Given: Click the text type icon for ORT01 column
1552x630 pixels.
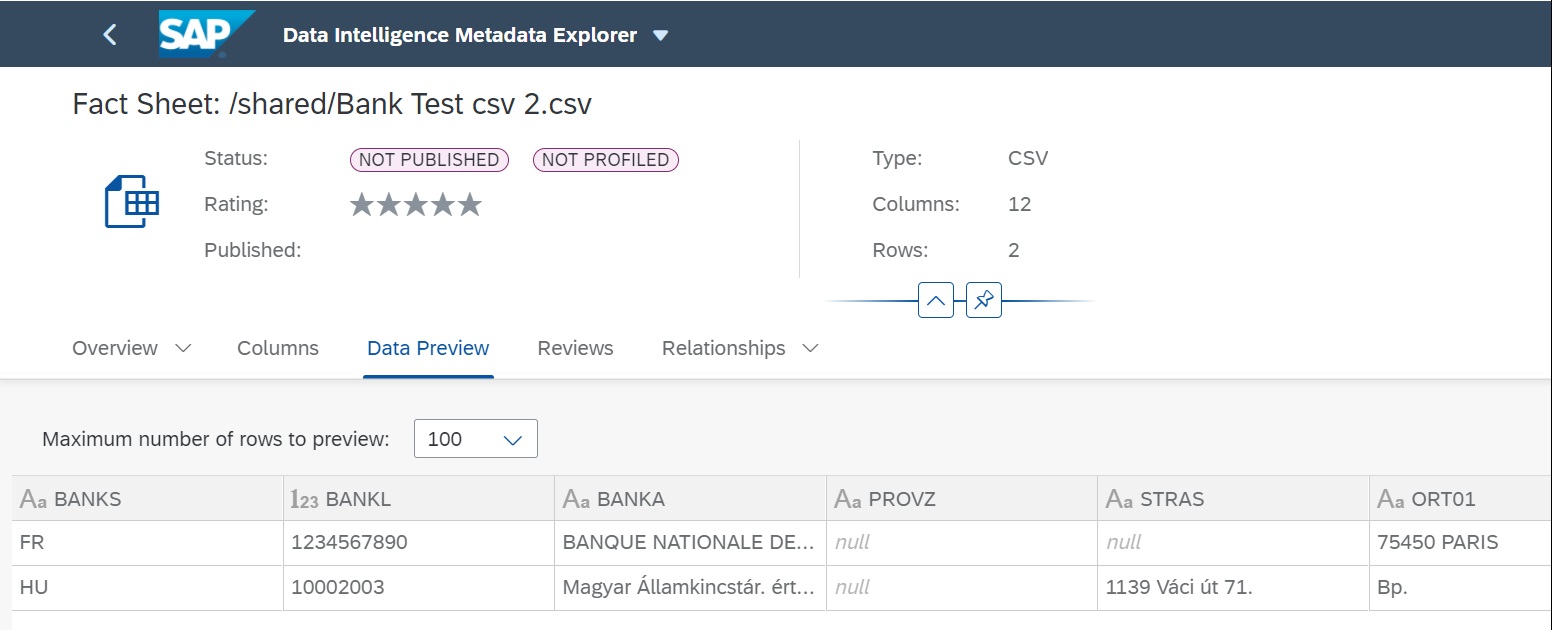Looking at the screenshot, I should coord(1391,499).
